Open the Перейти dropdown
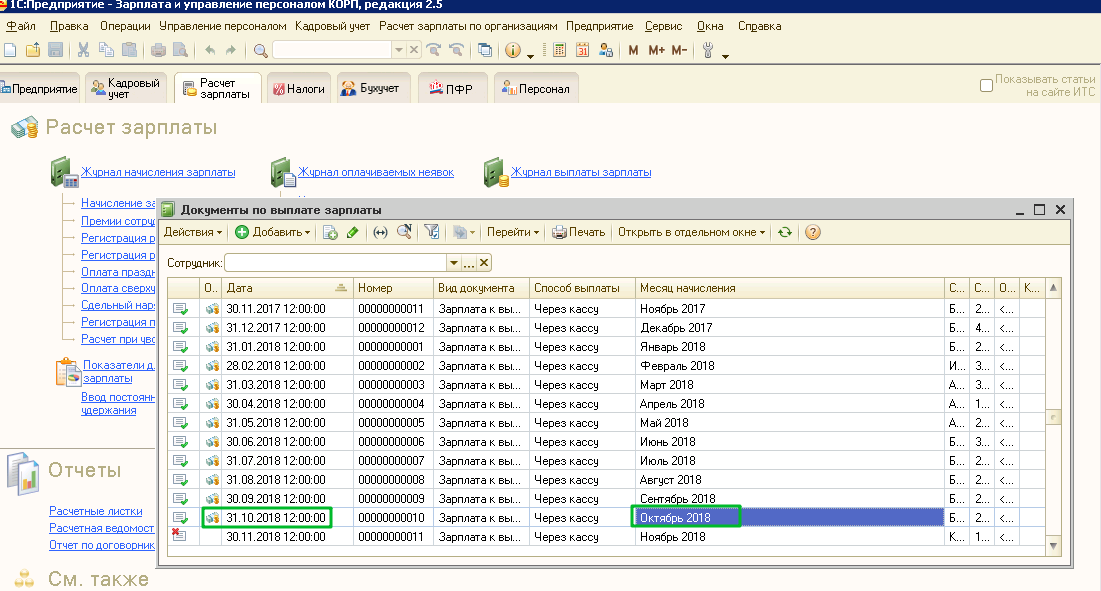This screenshot has width=1101, height=591. pos(513,232)
